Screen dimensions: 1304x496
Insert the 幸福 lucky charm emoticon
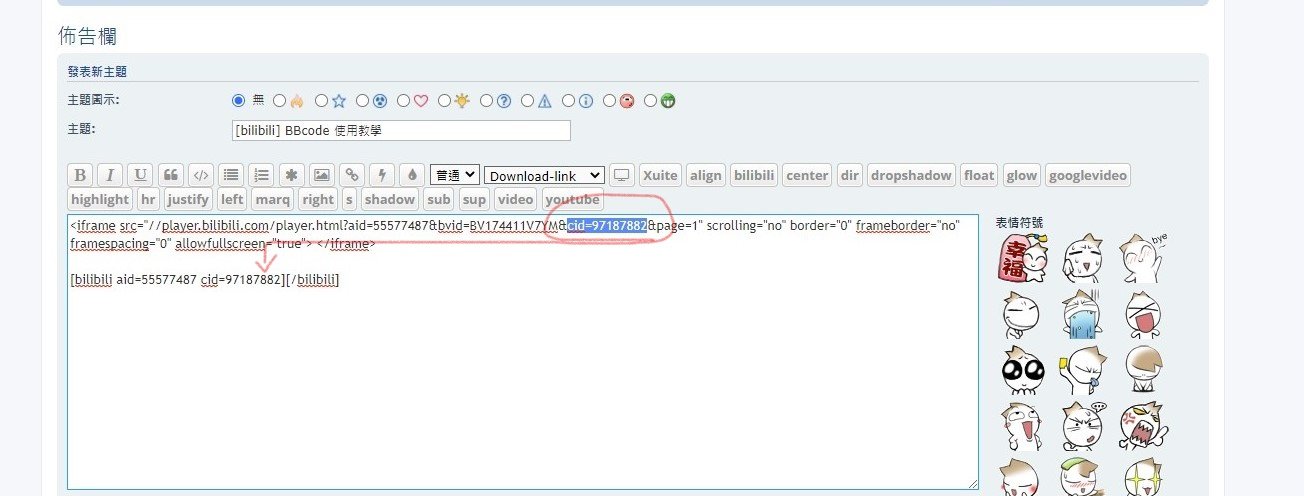1022,258
